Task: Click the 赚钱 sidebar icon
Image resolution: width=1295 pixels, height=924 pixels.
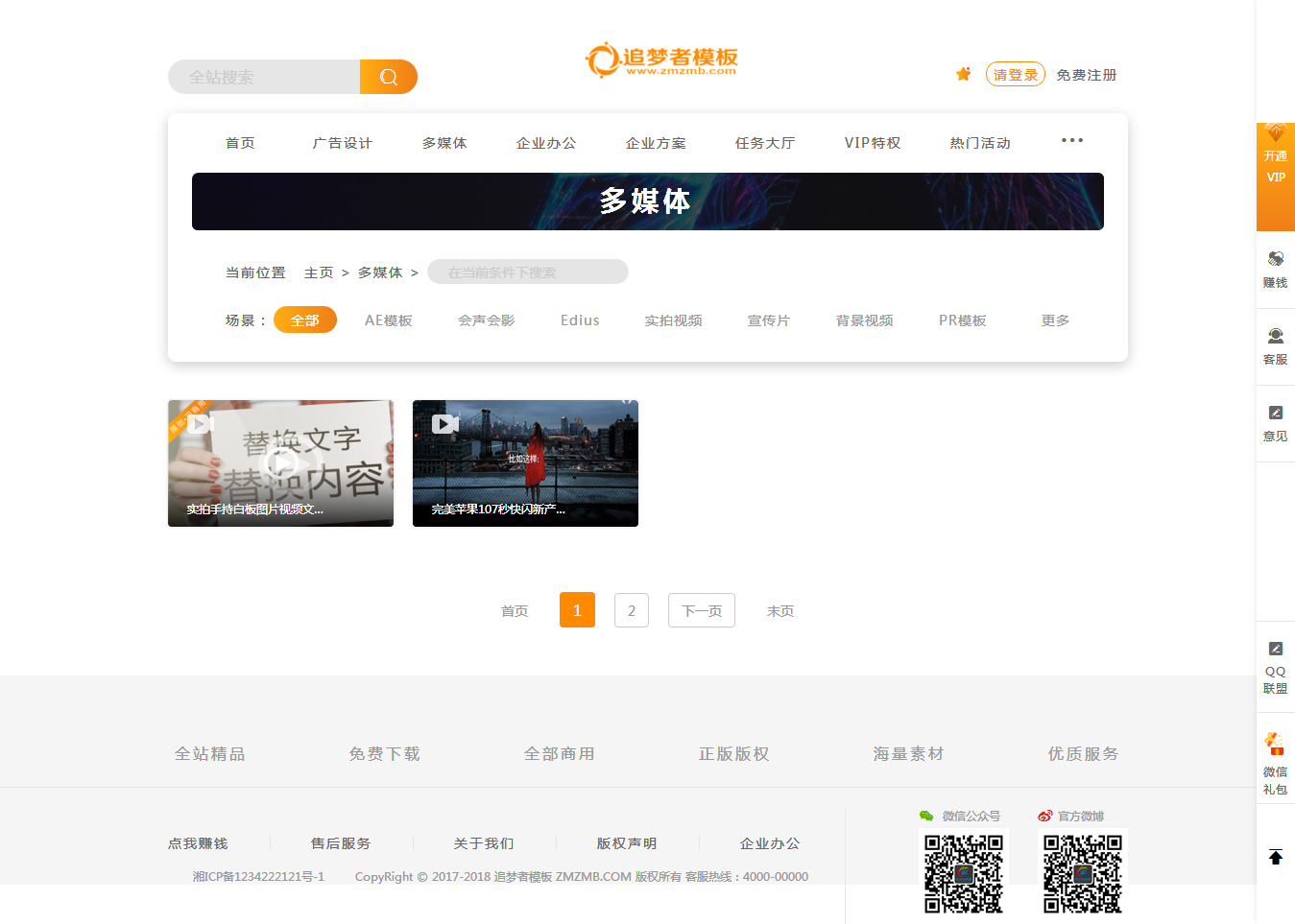Action: [x=1275, y=269]
